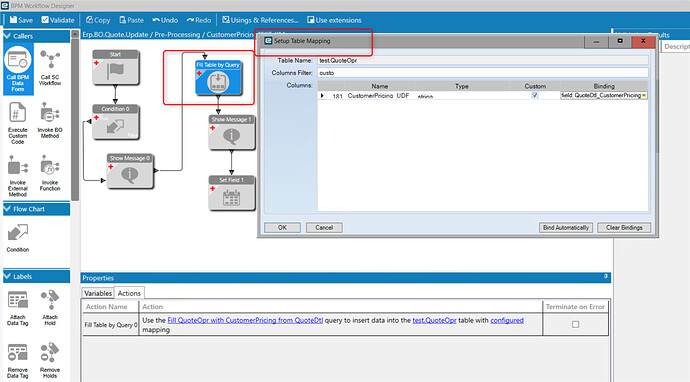Viewport: 690px width, 382px height.
Task: Select the Show Message 1 node
Action: (x=231, y=132)
